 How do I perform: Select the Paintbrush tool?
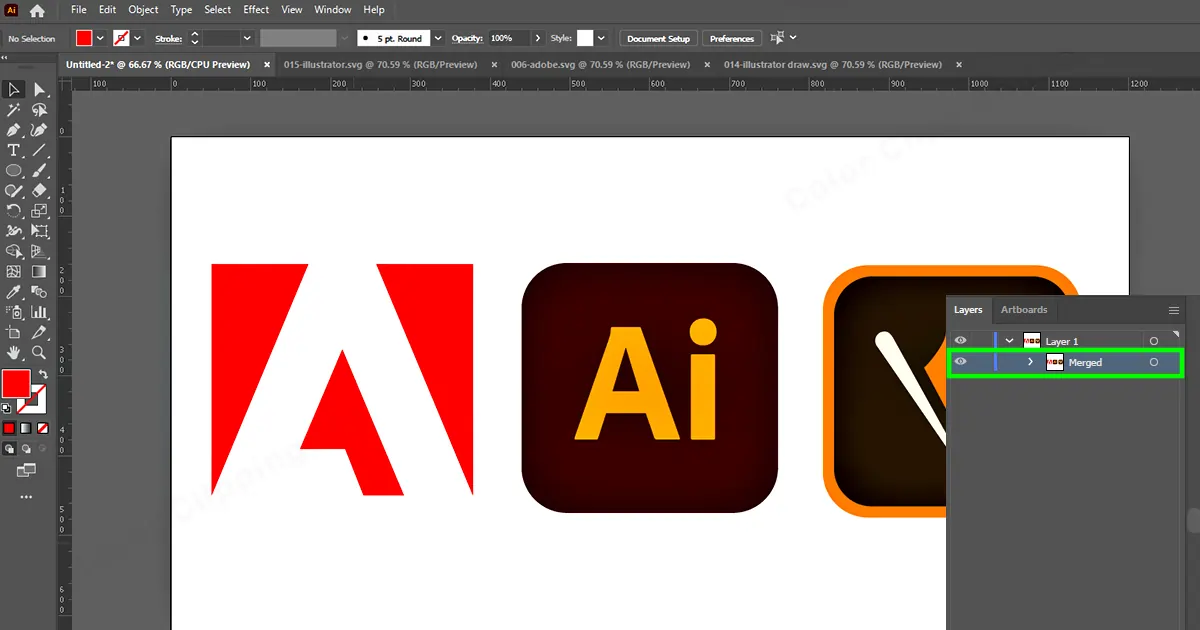(x=39, y=171)
